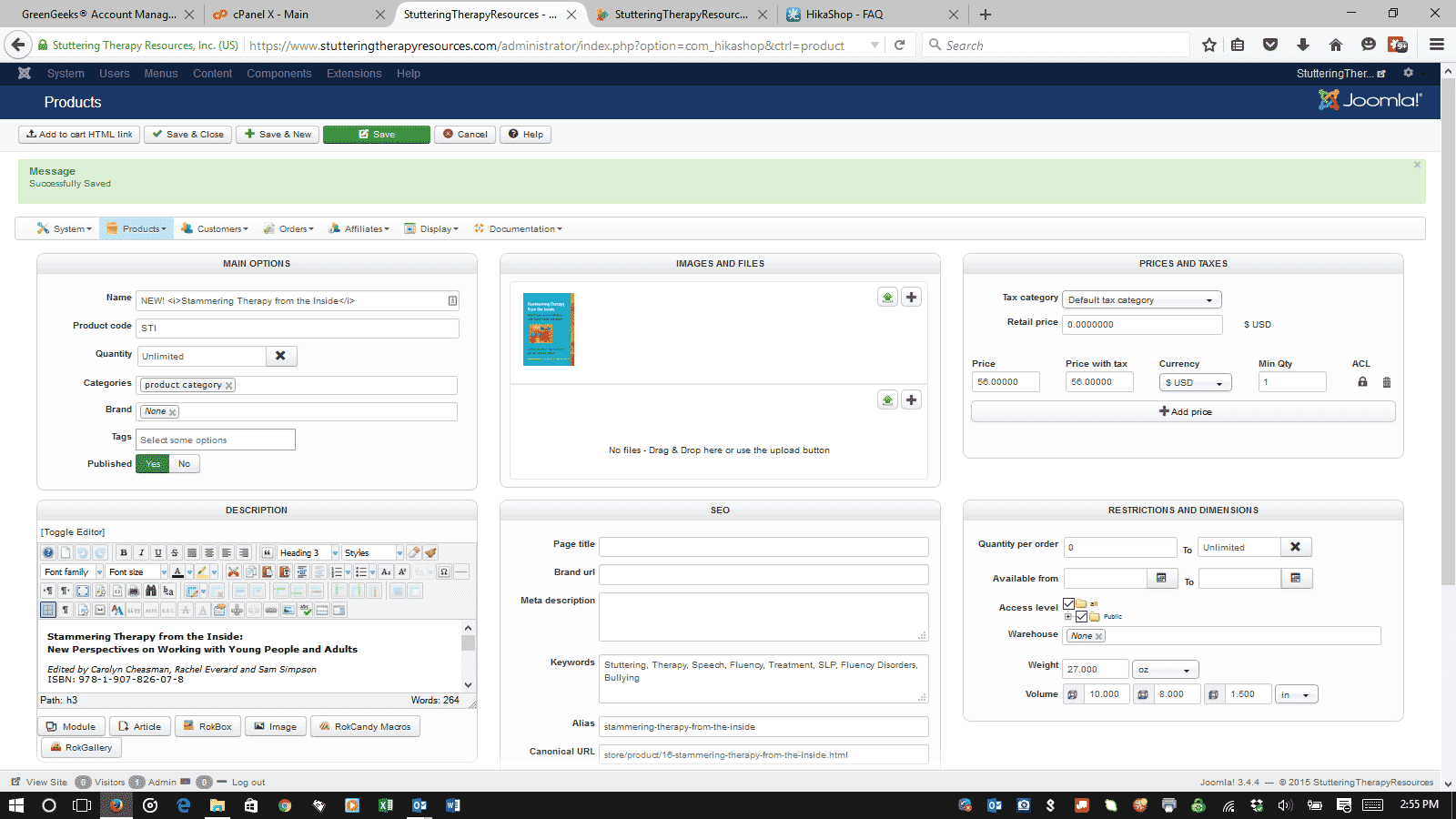Add a file with the plus icon

pyautogui.click(x=911, y=399)
